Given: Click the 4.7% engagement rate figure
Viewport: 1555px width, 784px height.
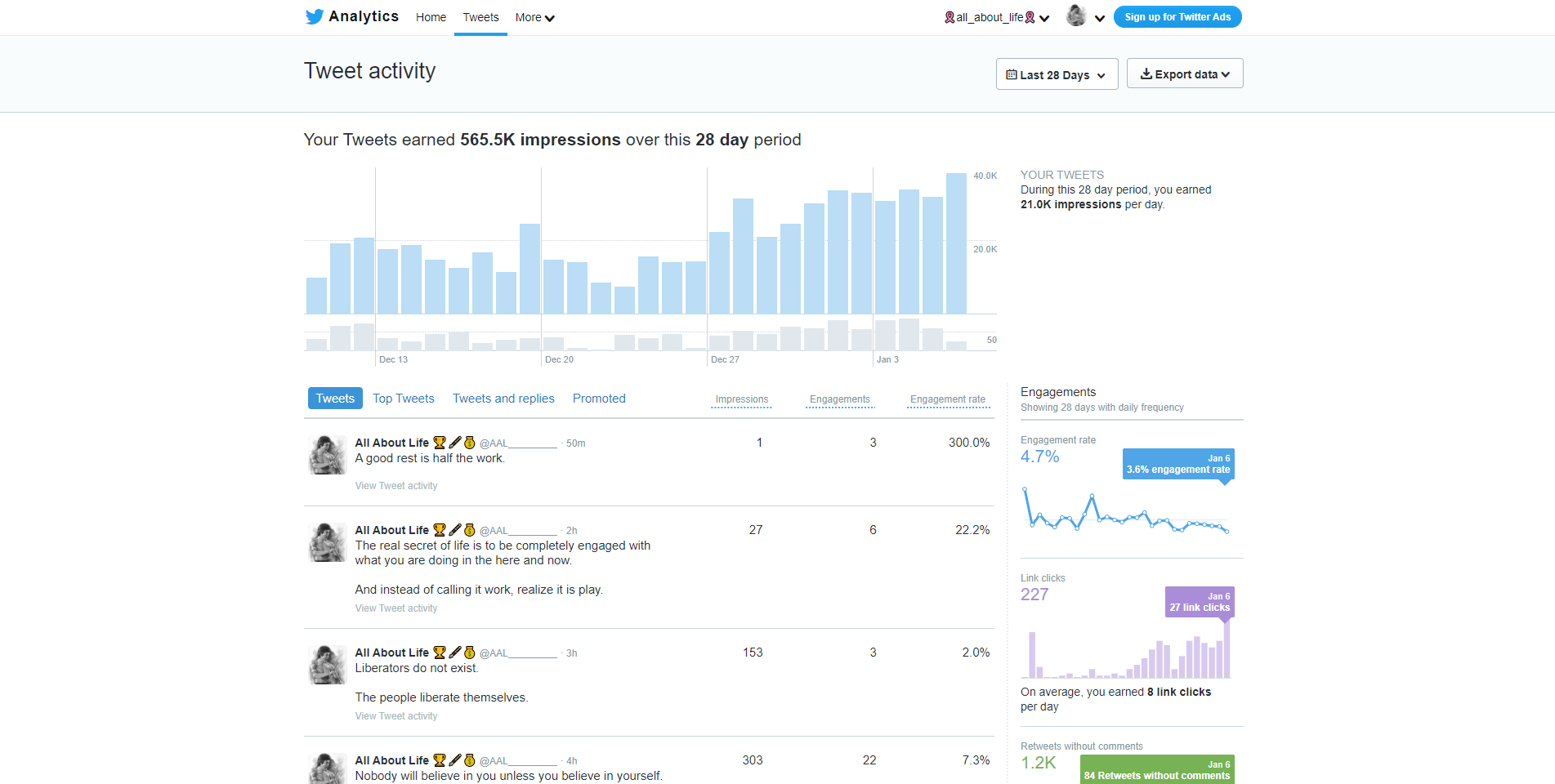Looking at the screenshot, I should click(x=1039, y=457).
